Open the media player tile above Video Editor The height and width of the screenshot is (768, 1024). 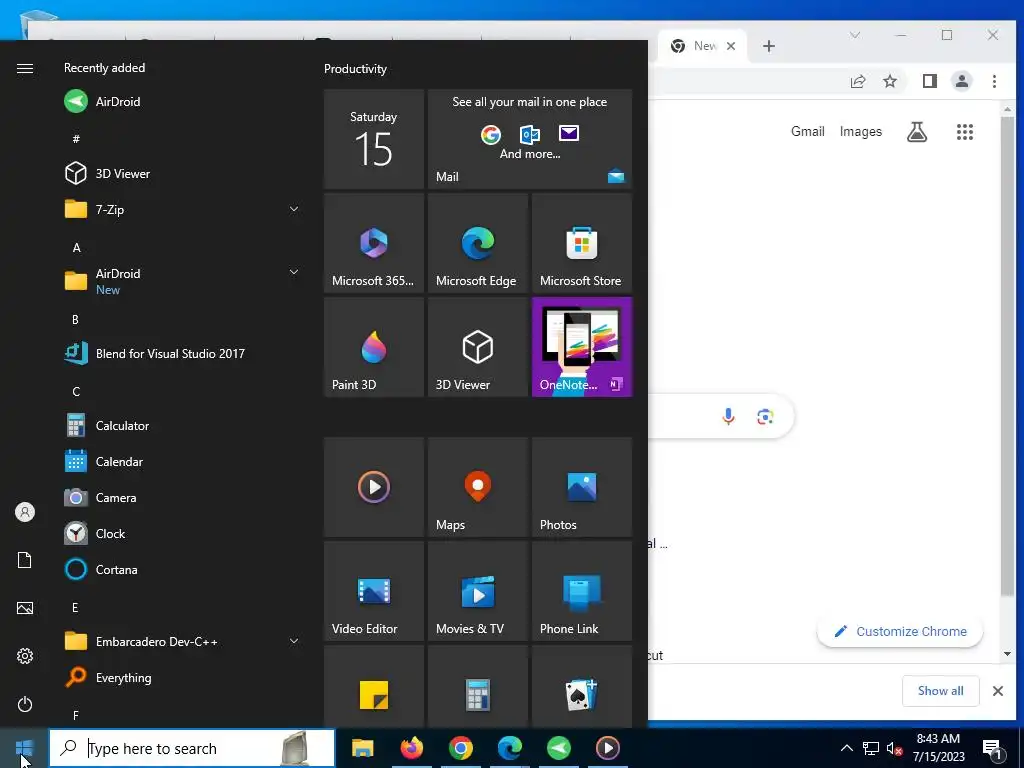tap(374, 487)
